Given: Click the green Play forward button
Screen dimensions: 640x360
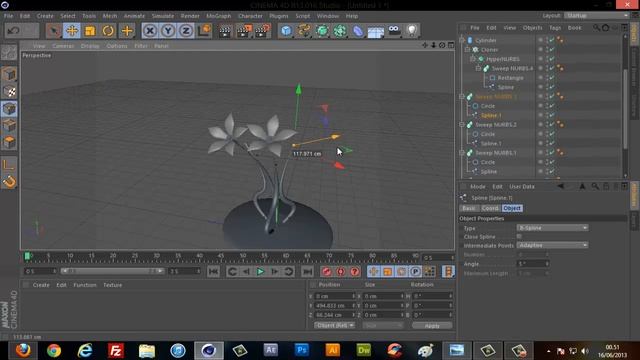Looking at the screenshot, I should coord(260,271).
